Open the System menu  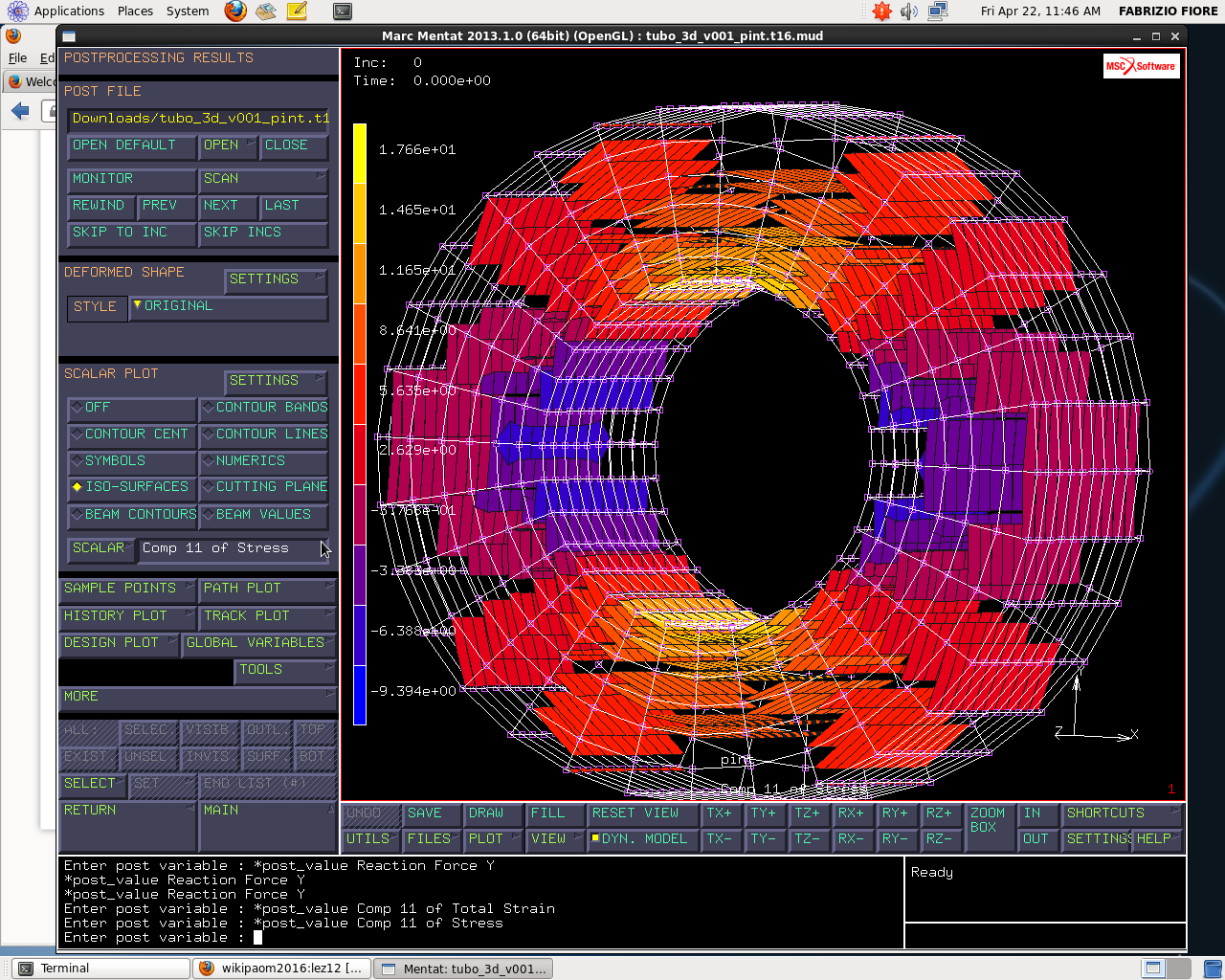click(x=188, y=11)
